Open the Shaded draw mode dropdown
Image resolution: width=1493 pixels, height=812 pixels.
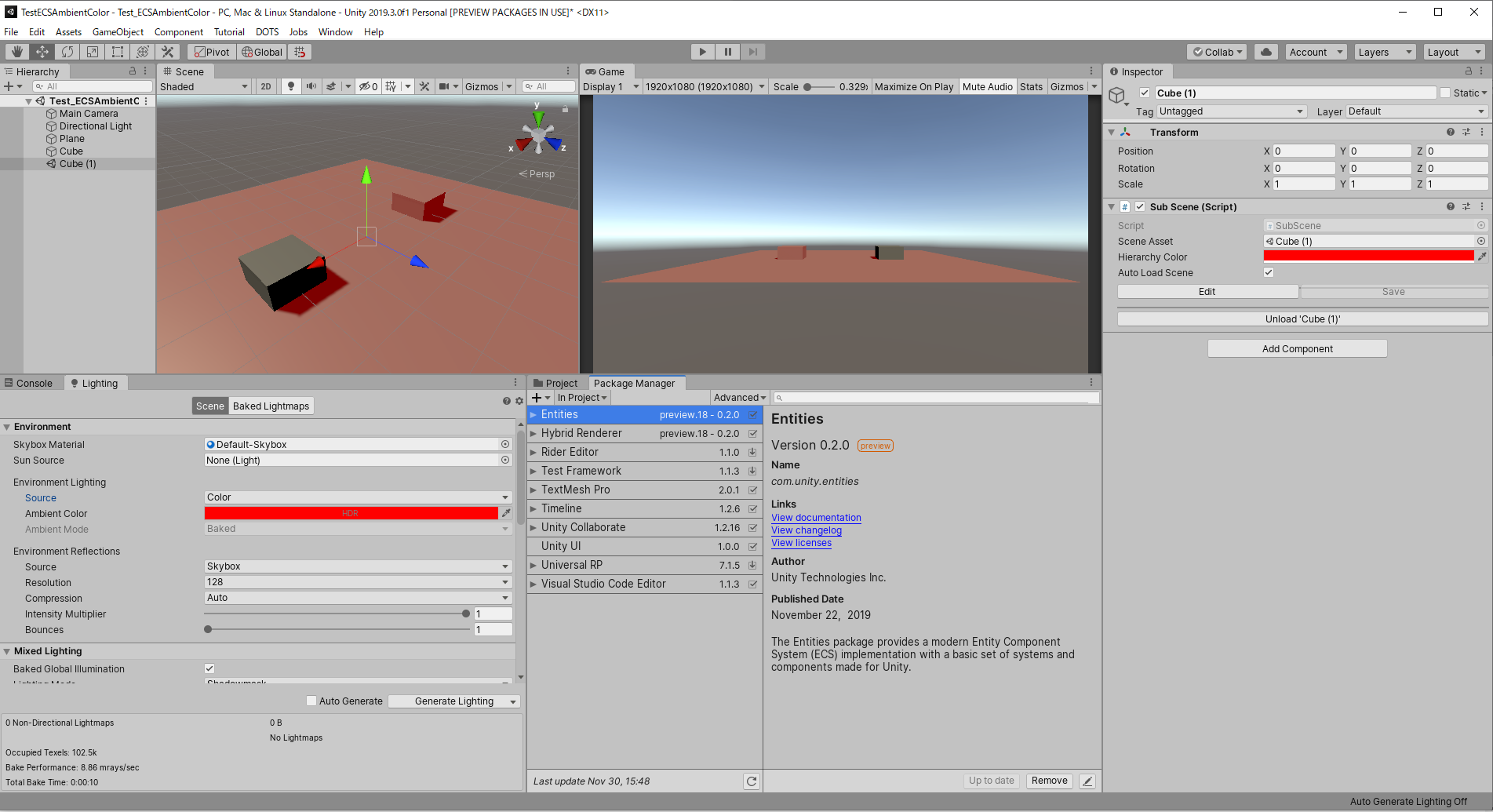pos(204,86)
